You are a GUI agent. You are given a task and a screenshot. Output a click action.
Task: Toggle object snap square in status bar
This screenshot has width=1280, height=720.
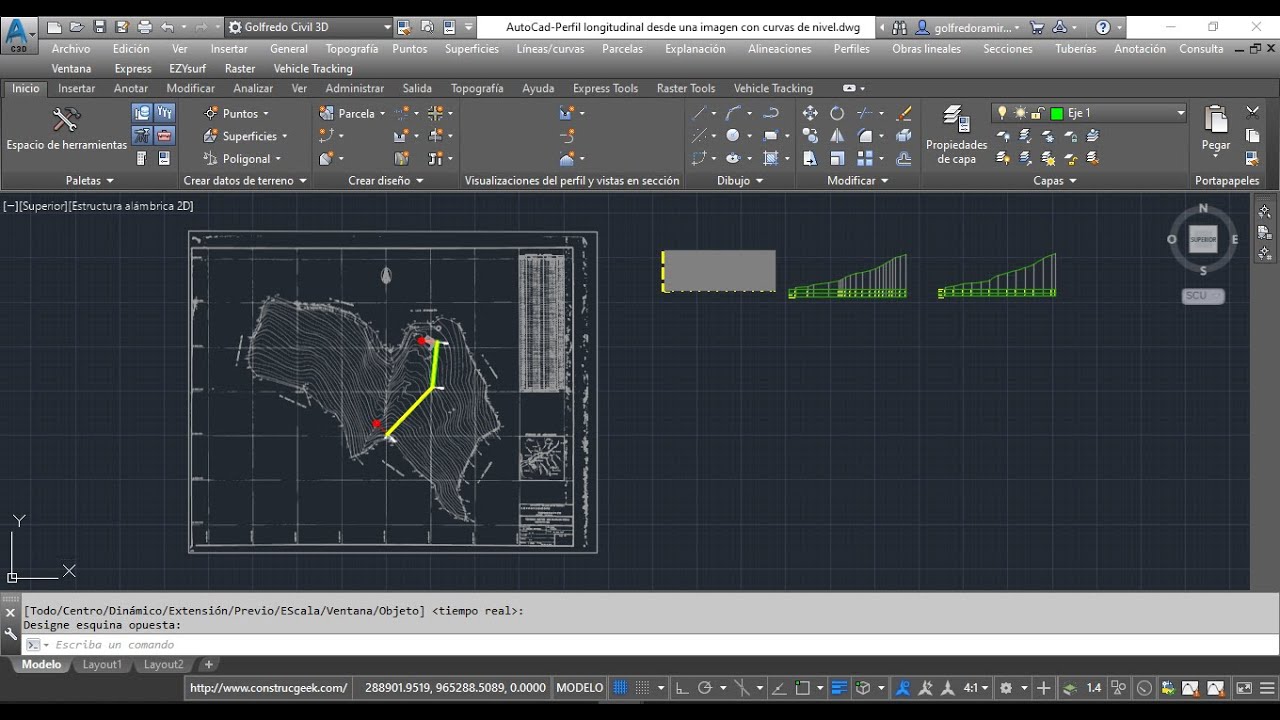click(x=803, y=688)
